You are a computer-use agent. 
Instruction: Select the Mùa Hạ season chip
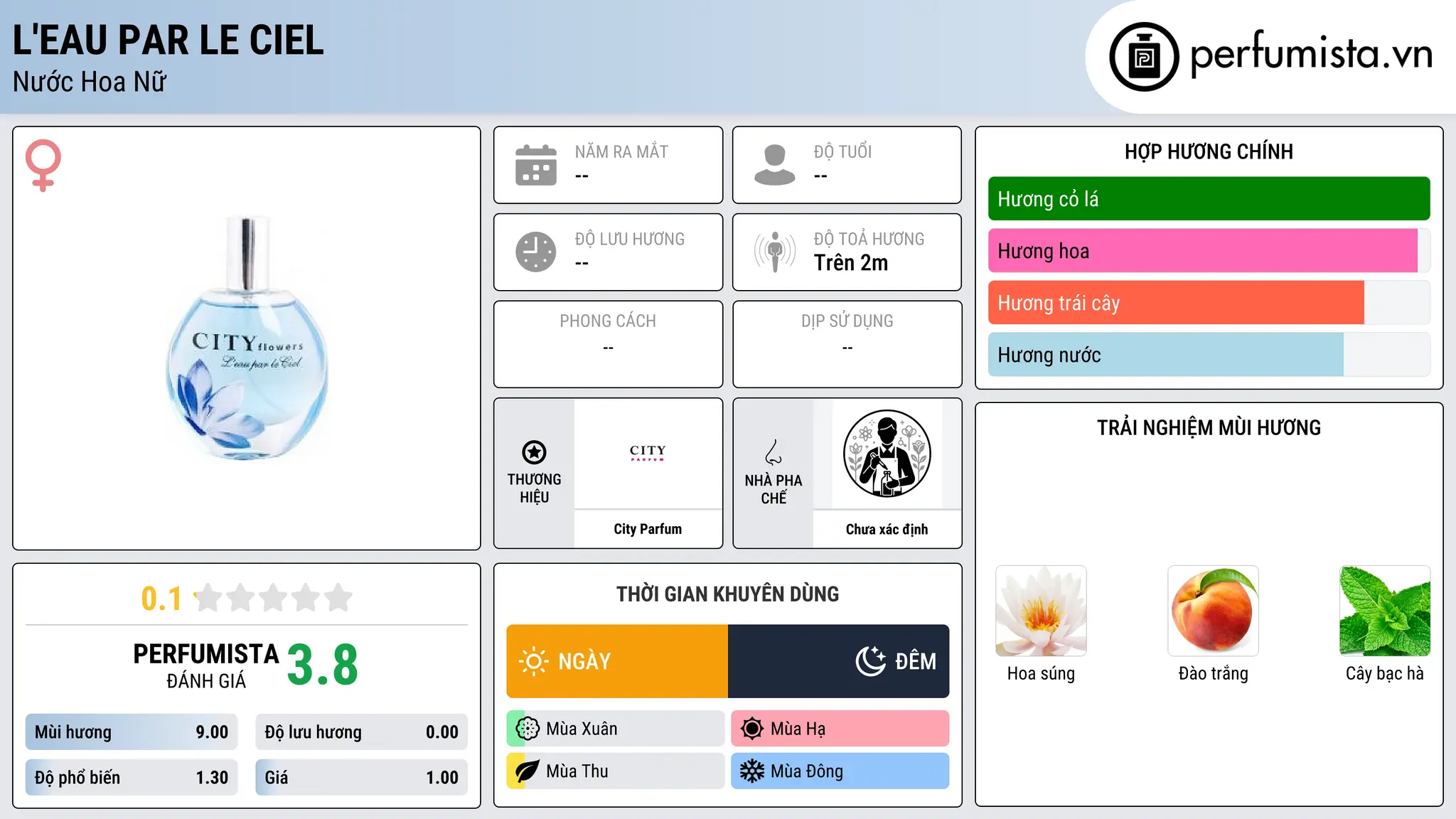coord(840,729)
